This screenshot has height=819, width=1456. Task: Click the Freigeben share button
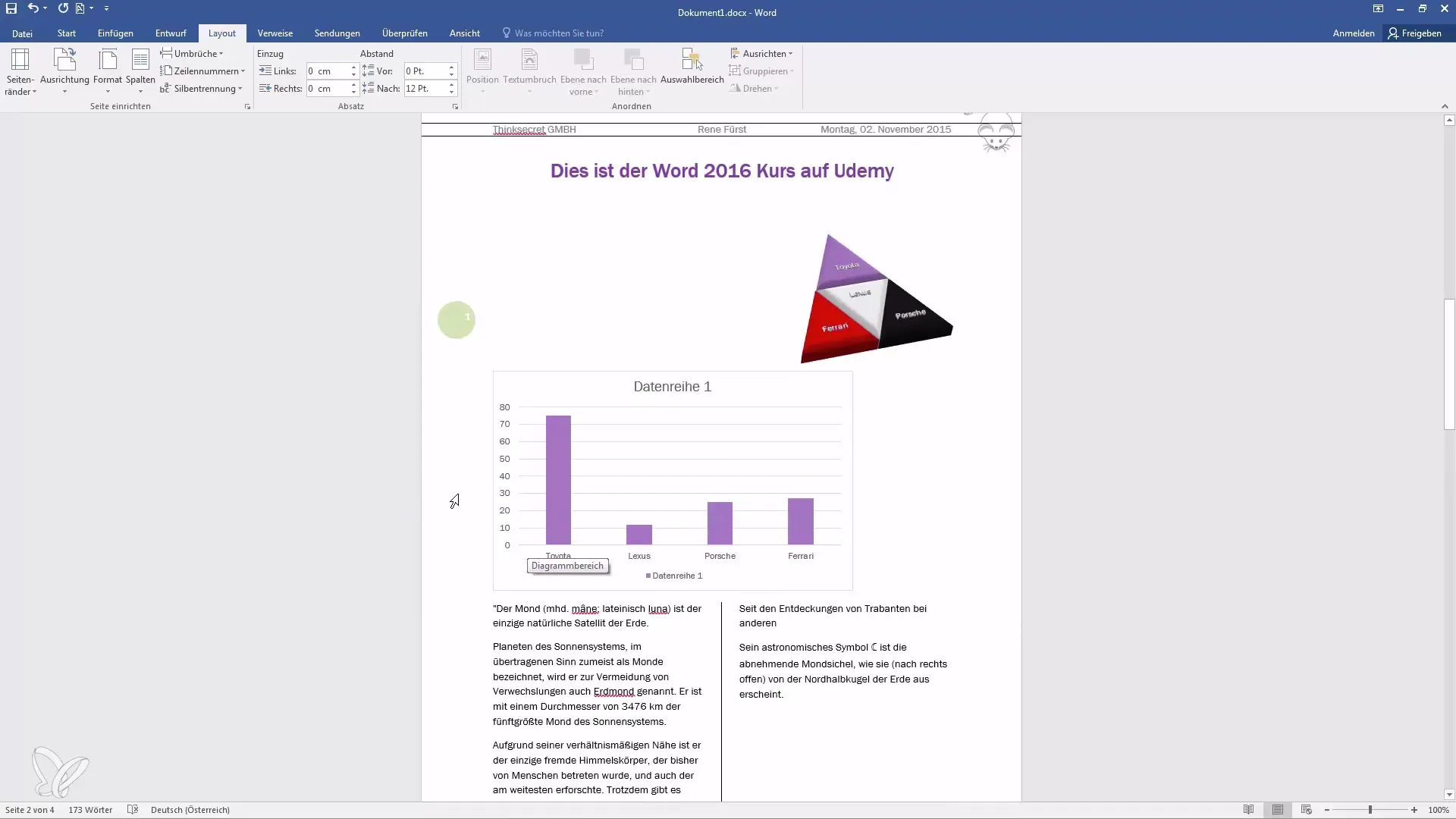pos(1415,33)
